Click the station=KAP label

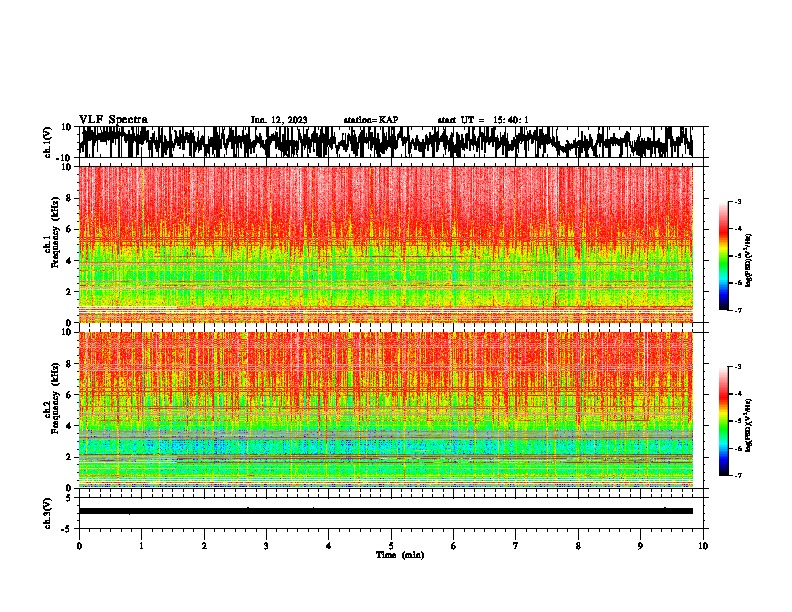371,120
